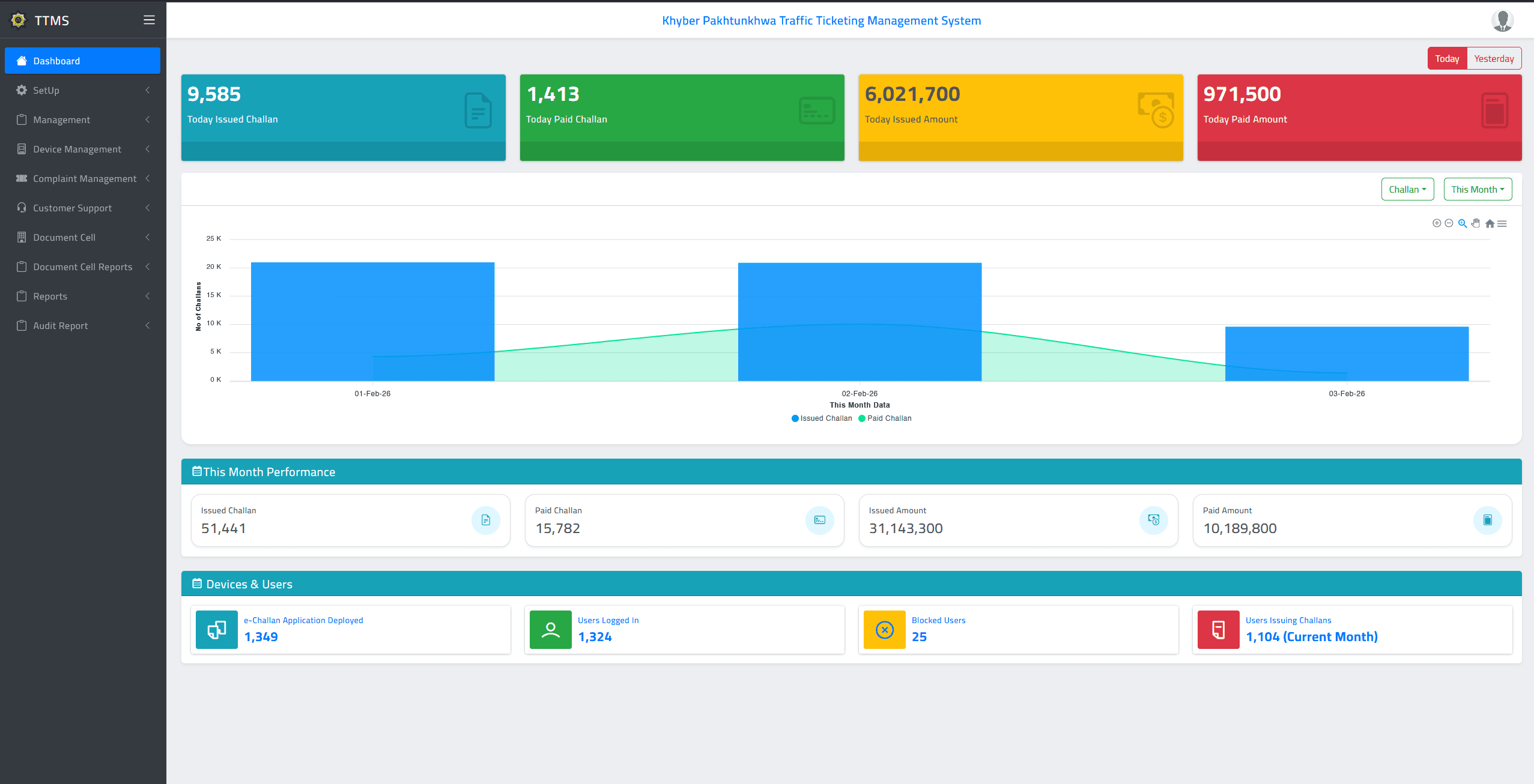The height and width of the screenshot is (784, 1534).
Task: Open the user profile avatar
Action: [x=1502, y=20]
